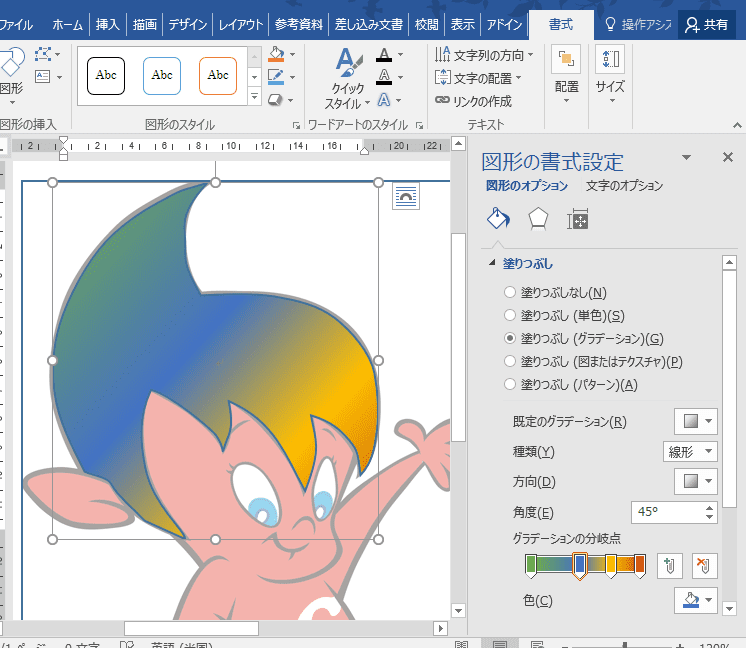Close the 図形の書式設定 pane
This screenshot has height=648, width=746.
coord(727,157)
